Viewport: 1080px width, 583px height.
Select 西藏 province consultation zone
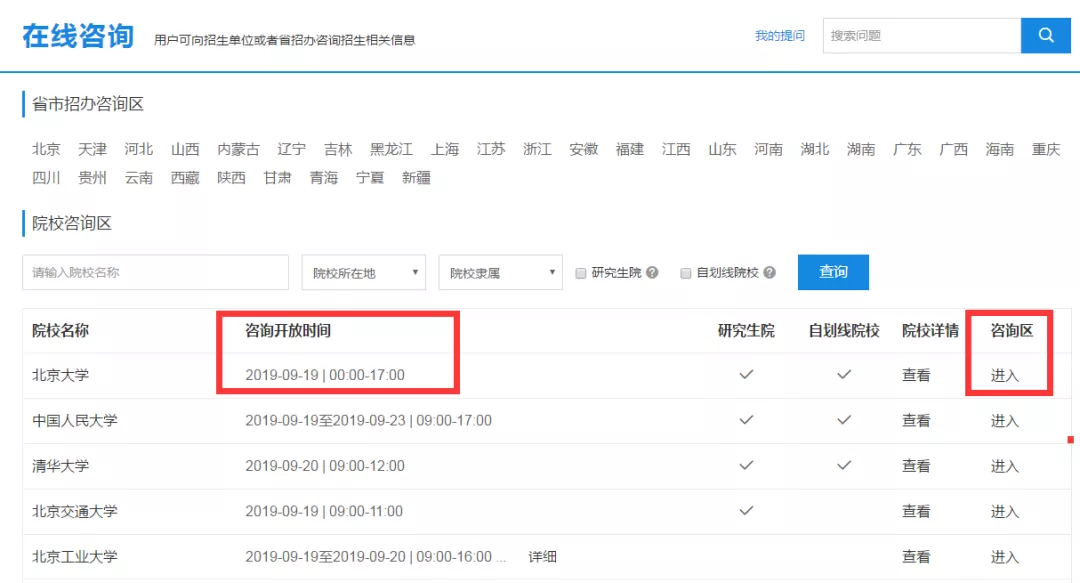(x=184, y=178)
